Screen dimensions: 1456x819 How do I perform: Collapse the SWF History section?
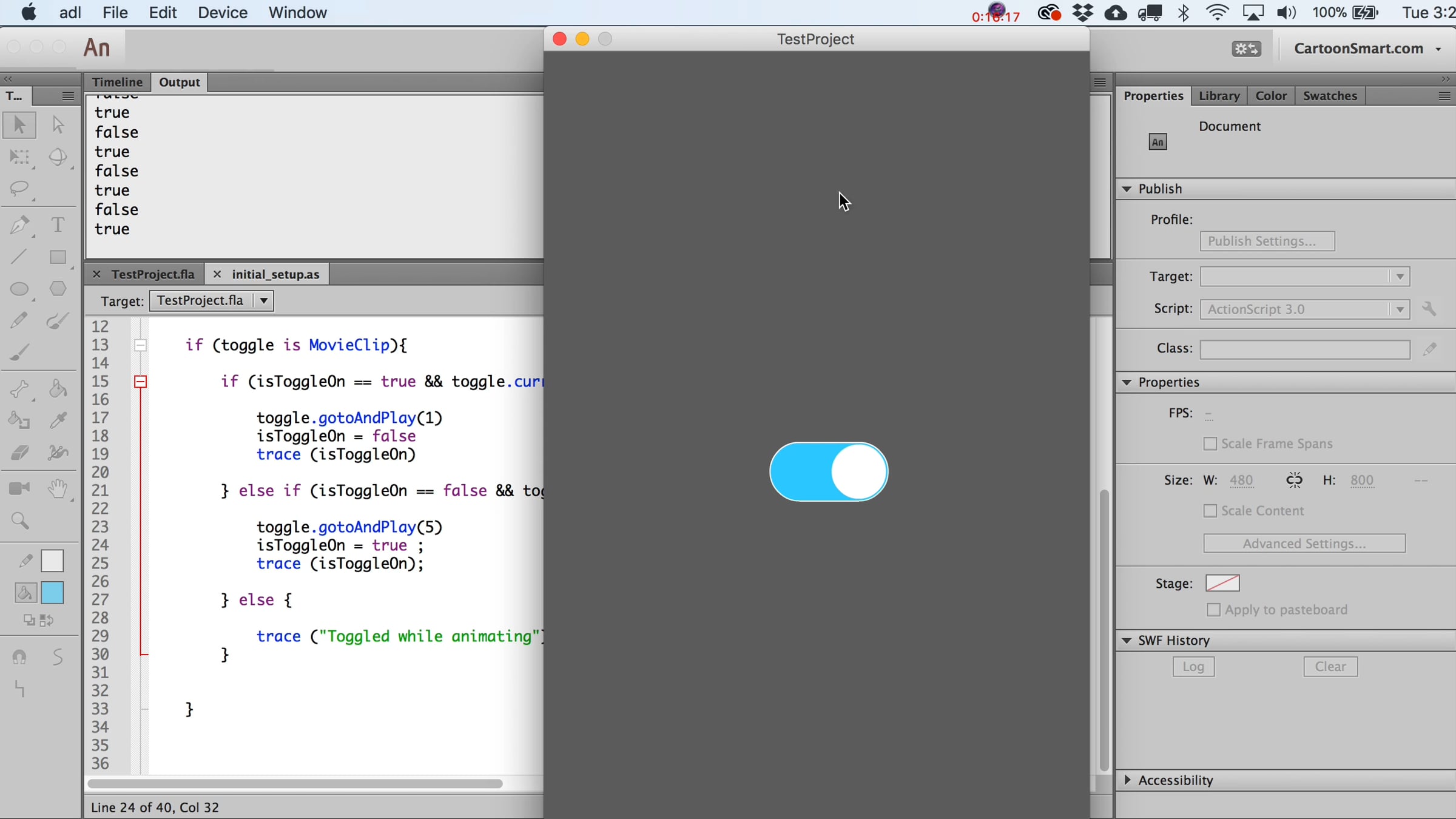[x=1127, y=641]
